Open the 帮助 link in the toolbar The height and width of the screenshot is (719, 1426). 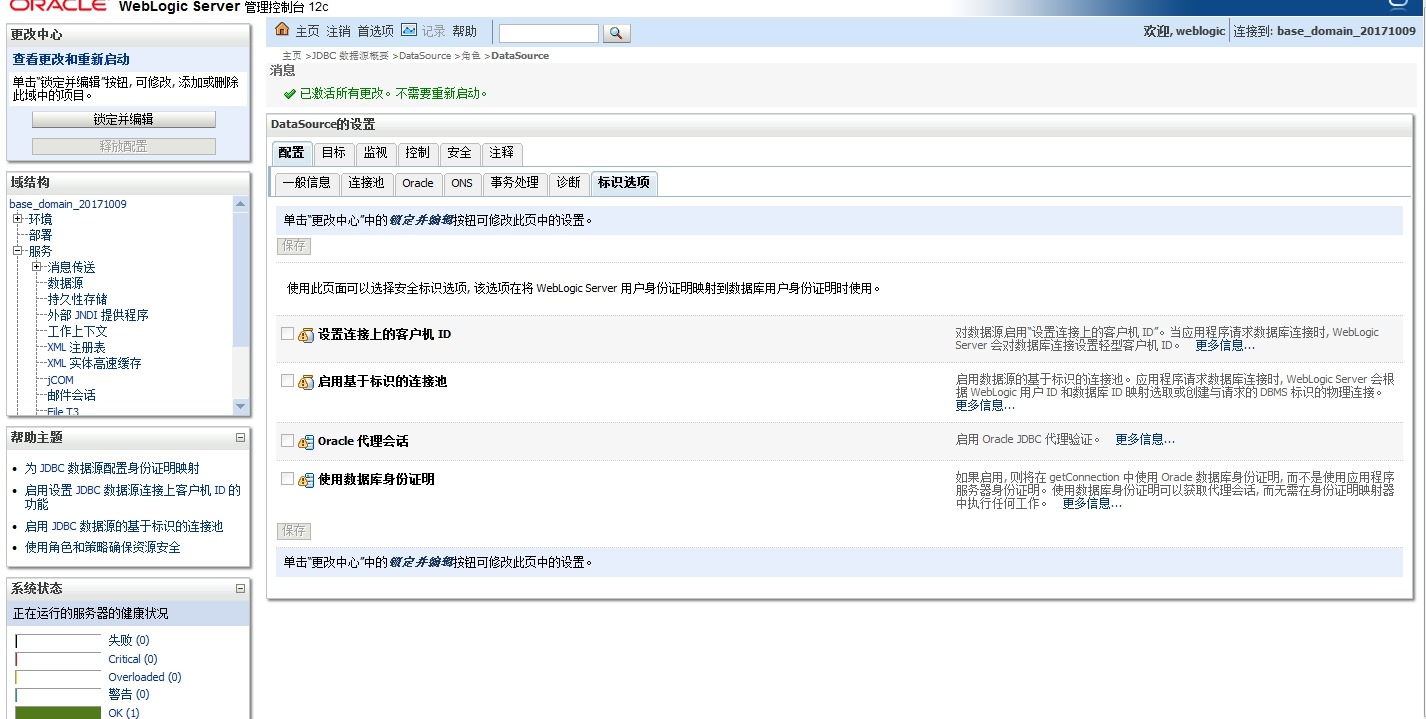tap(465, 31)
